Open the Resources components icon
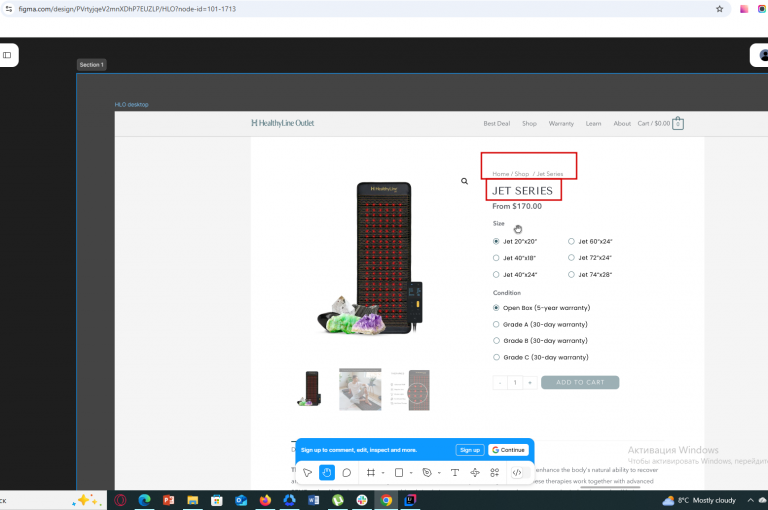The image size is (768, 510). (x=495, y=473)
